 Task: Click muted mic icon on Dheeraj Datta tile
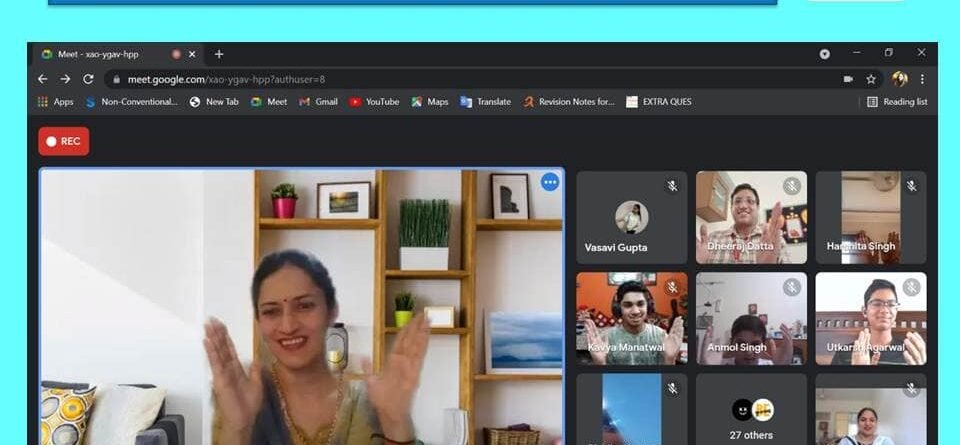[x=792, y=186]
